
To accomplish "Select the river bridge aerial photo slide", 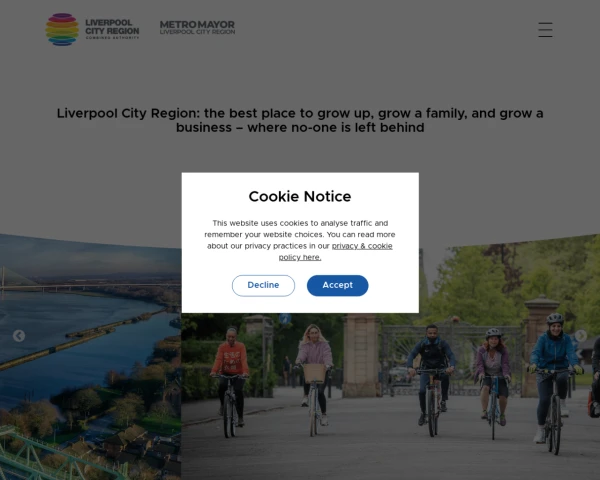I will 90,357.
